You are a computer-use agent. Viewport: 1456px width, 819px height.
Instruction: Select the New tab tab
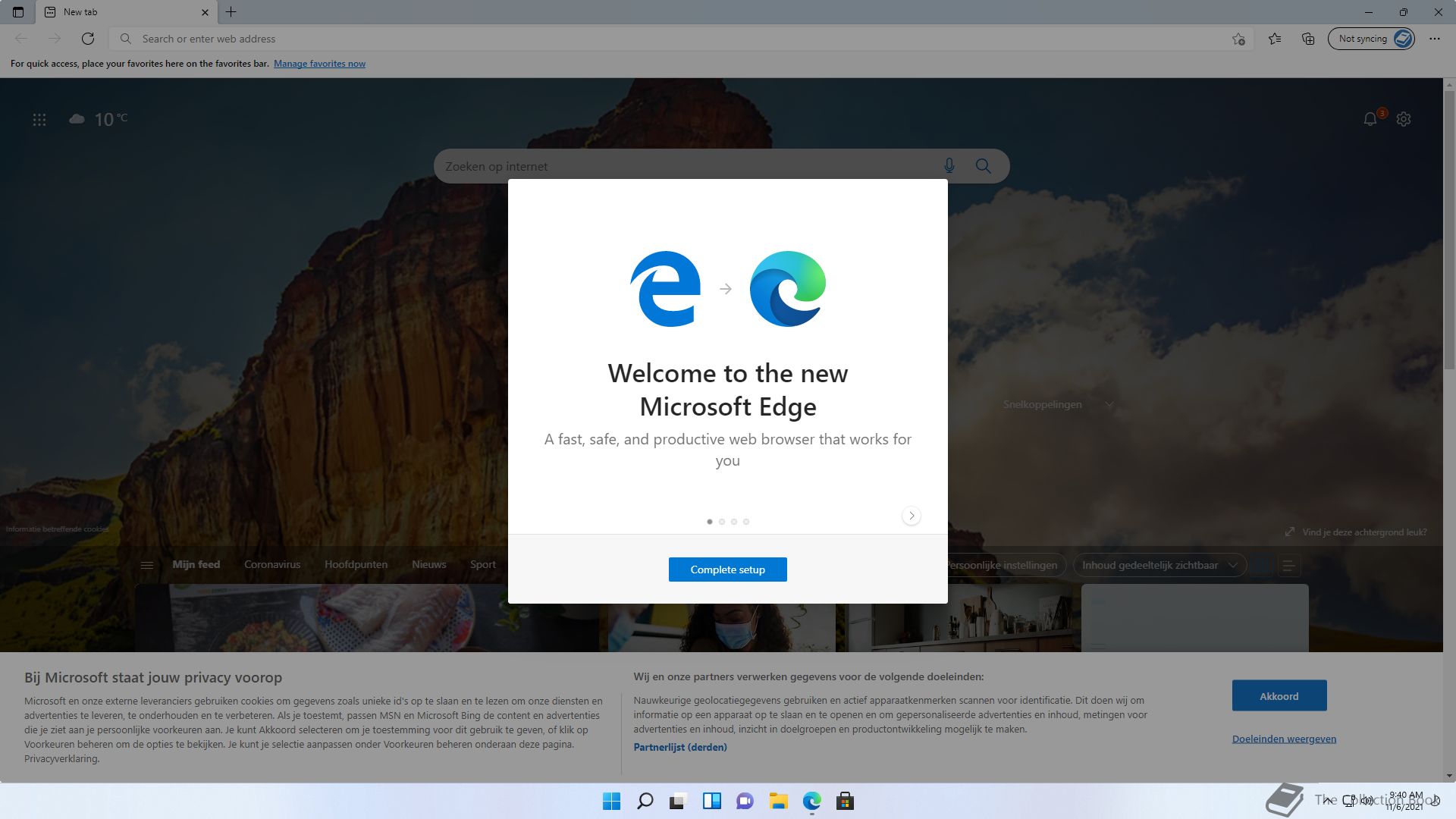click(125, 12)
